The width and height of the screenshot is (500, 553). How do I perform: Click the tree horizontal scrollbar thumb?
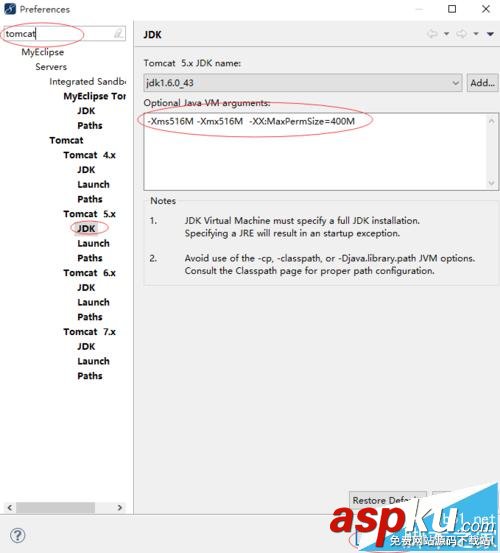point(55,508)
